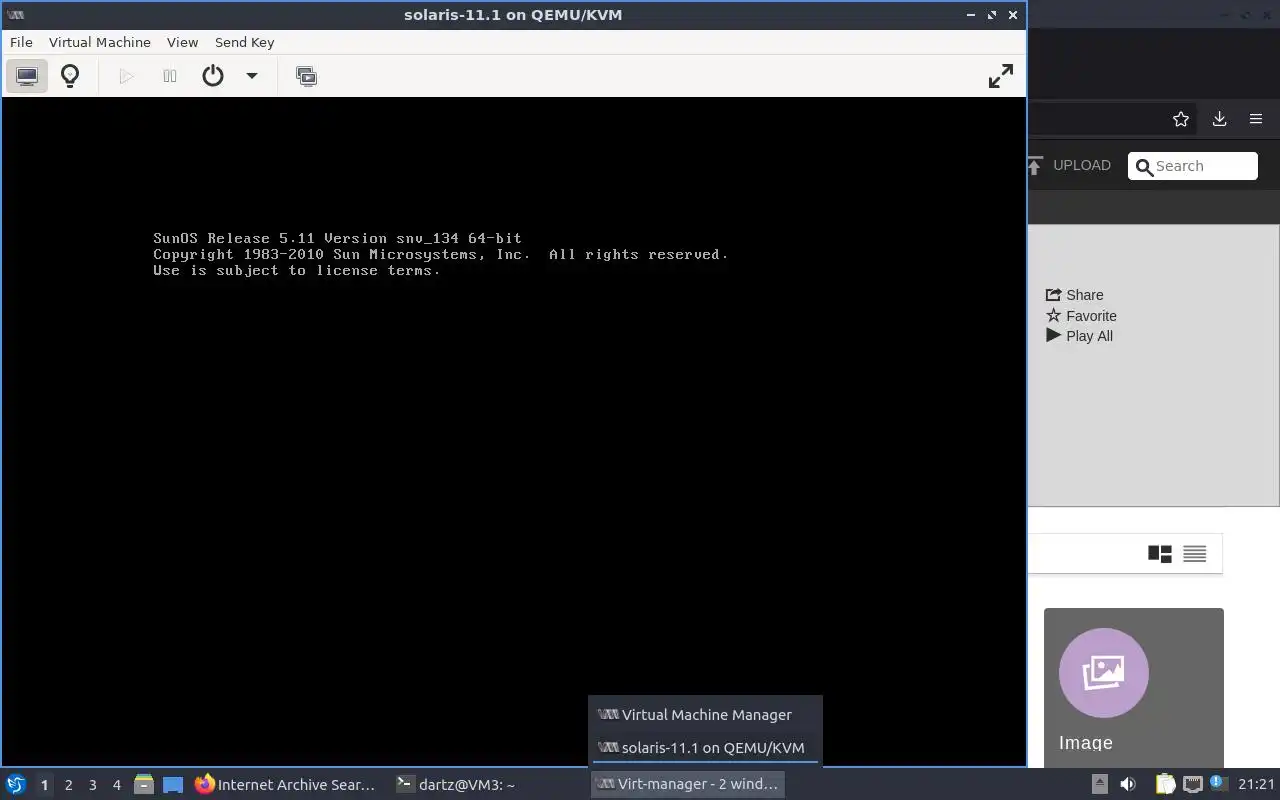Viewport: 1280px width, 800px height.
Task: Select solaris-11.1 on QEMU/KVM popup entry
Action: click(705, 747)
